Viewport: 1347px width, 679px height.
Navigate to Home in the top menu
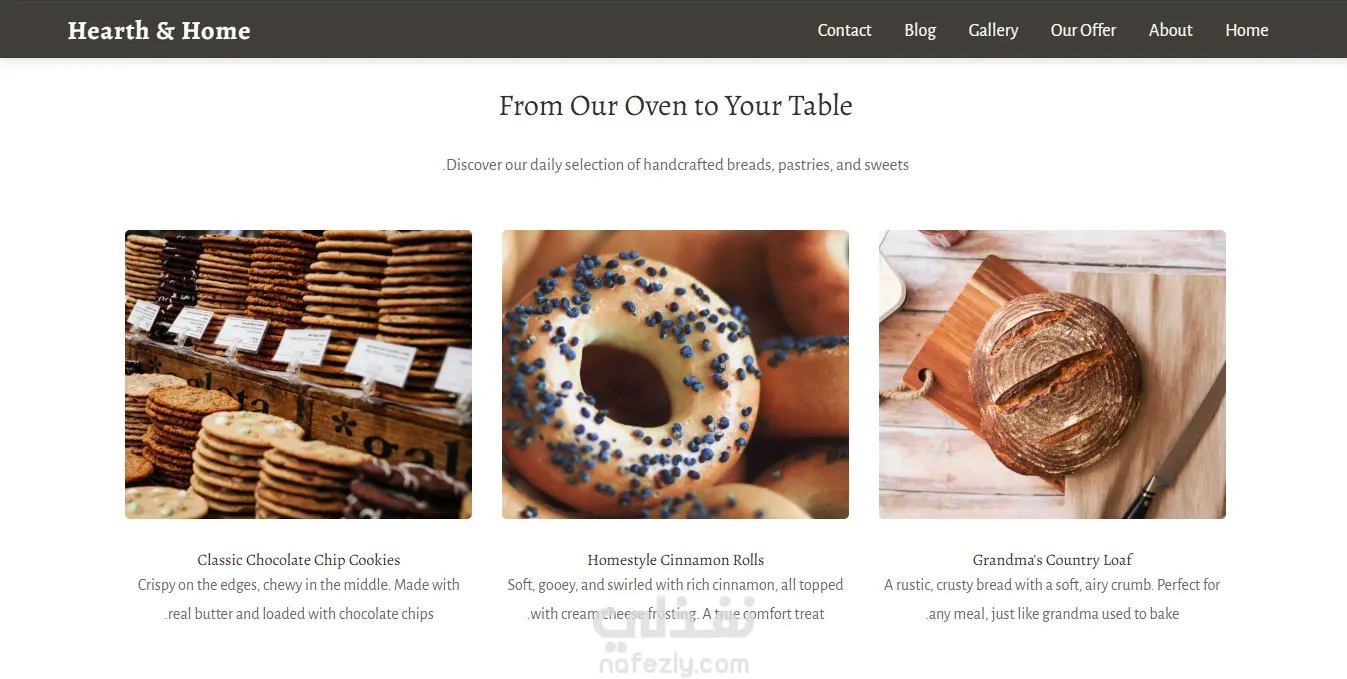(1246, 30)
